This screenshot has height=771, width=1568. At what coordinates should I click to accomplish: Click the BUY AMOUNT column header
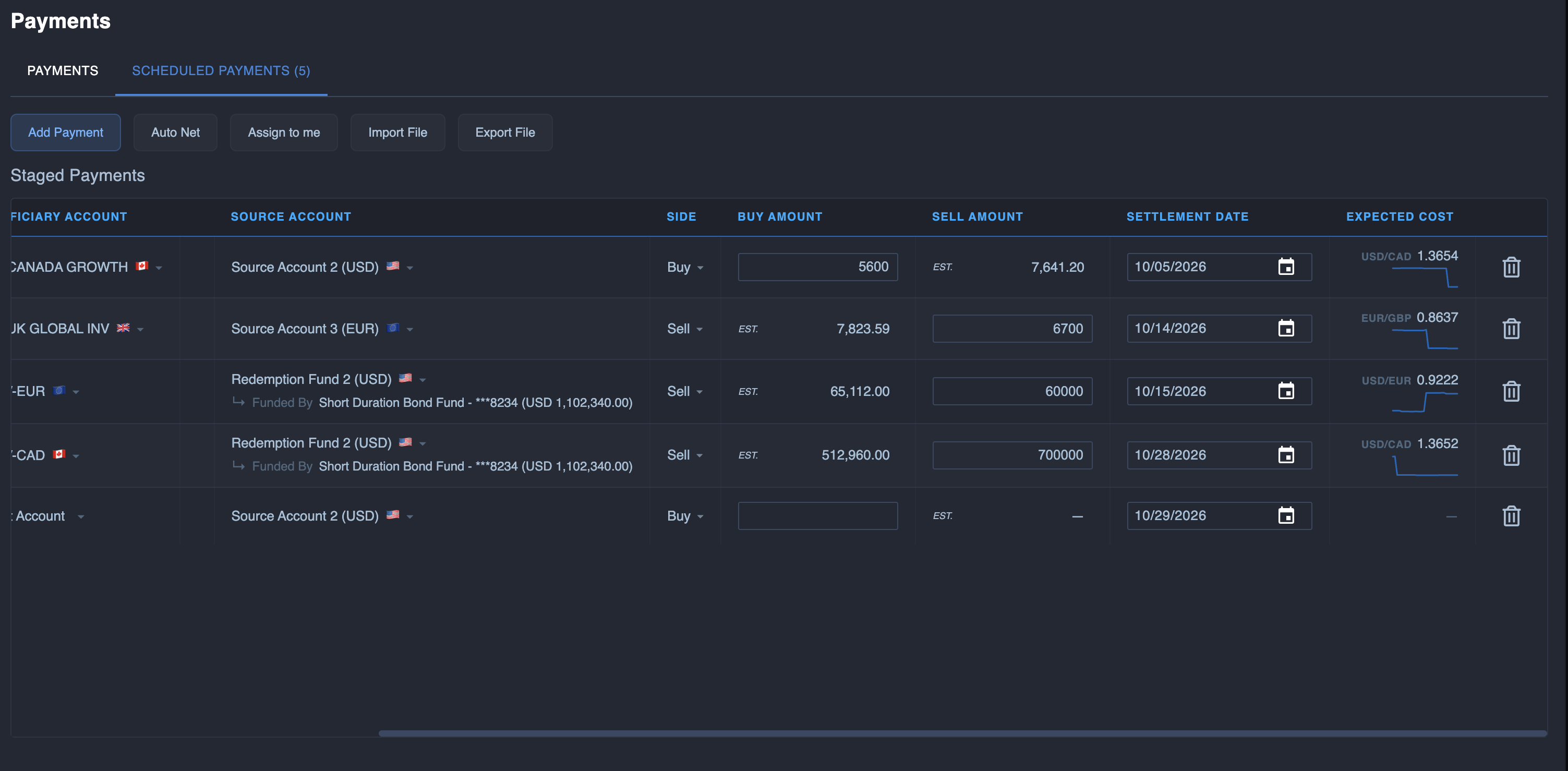tap(780, 216)
